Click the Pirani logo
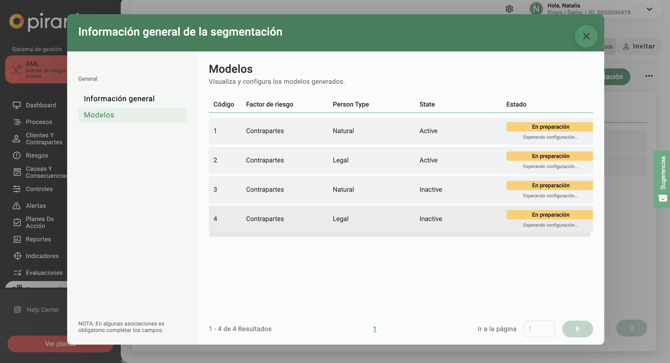670x363 pixels. tap(38, 21)
